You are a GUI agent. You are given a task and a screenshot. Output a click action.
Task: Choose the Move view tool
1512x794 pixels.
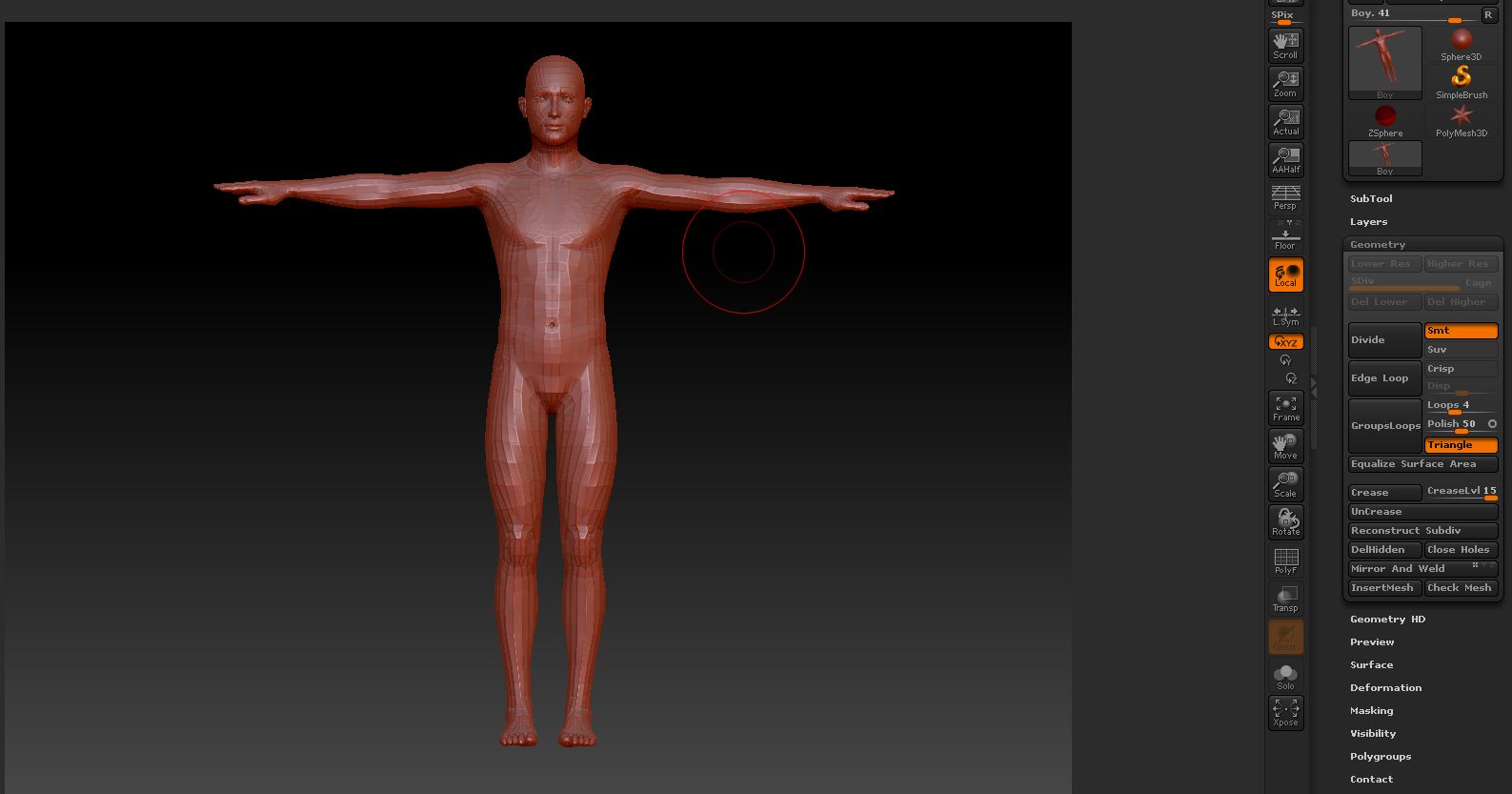(x=1285, y=446)
